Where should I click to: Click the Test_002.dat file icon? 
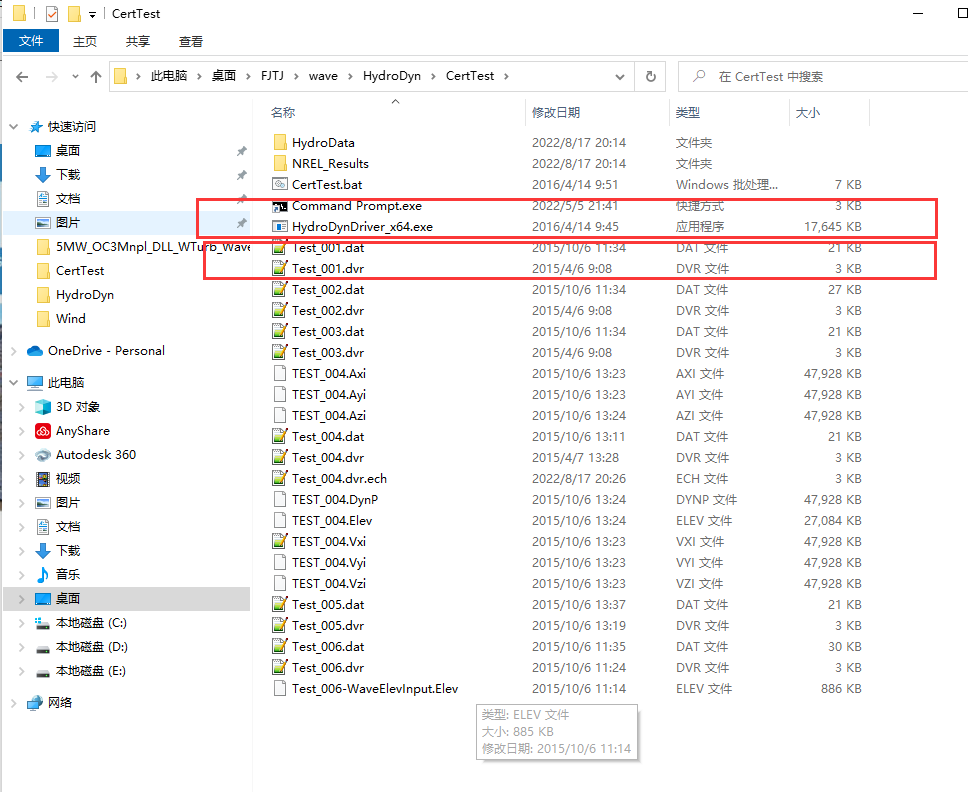280,290
